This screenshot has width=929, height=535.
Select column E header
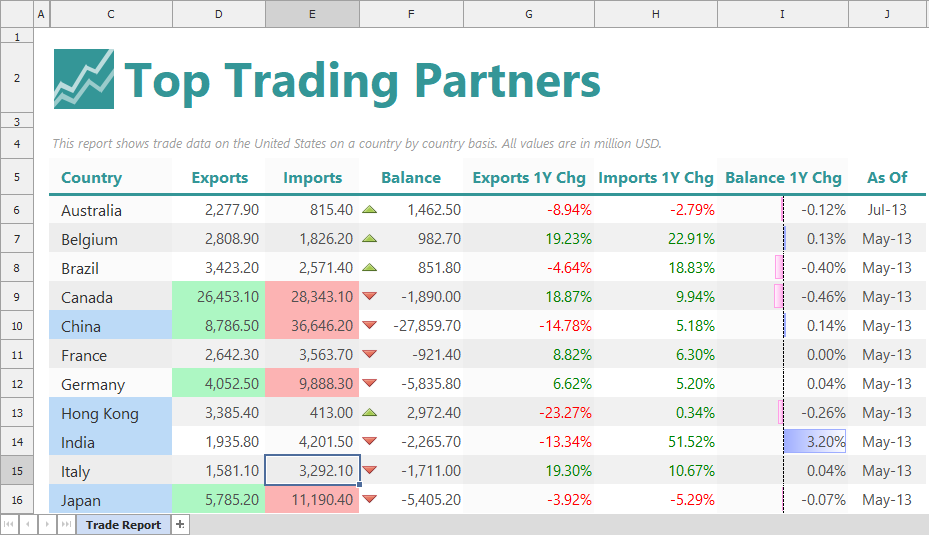312,13
